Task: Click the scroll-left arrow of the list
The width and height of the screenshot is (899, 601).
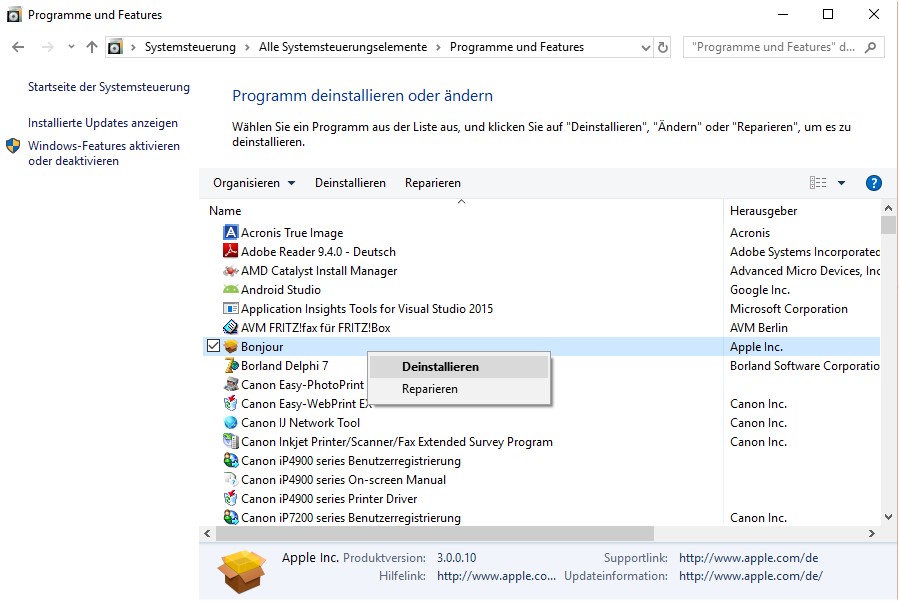Action: 207,533
